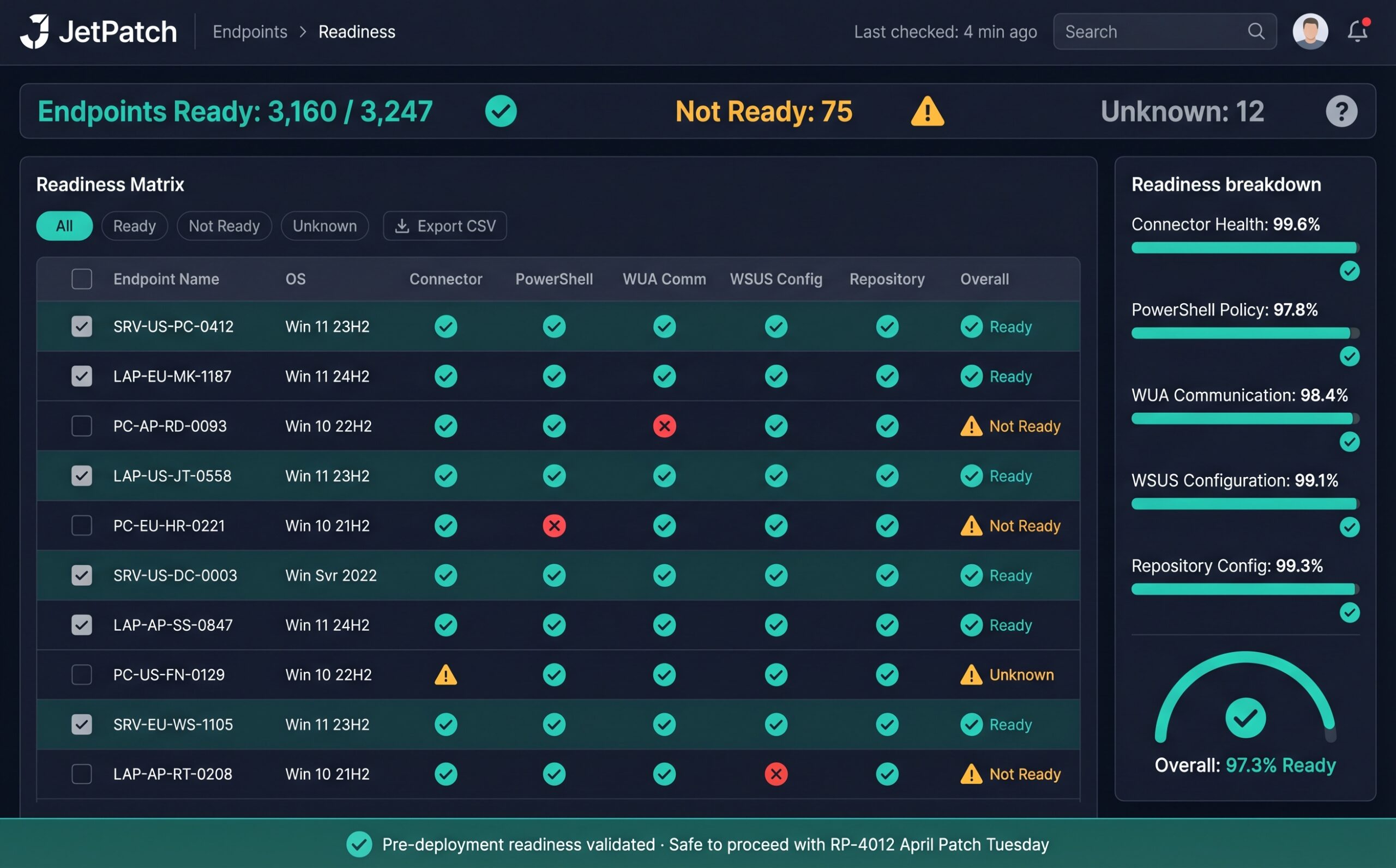The height and width of the screenshot is (868, 1396).
Task: Click the Readiness breadcrumb link
Action: click(x=357, y=32)
